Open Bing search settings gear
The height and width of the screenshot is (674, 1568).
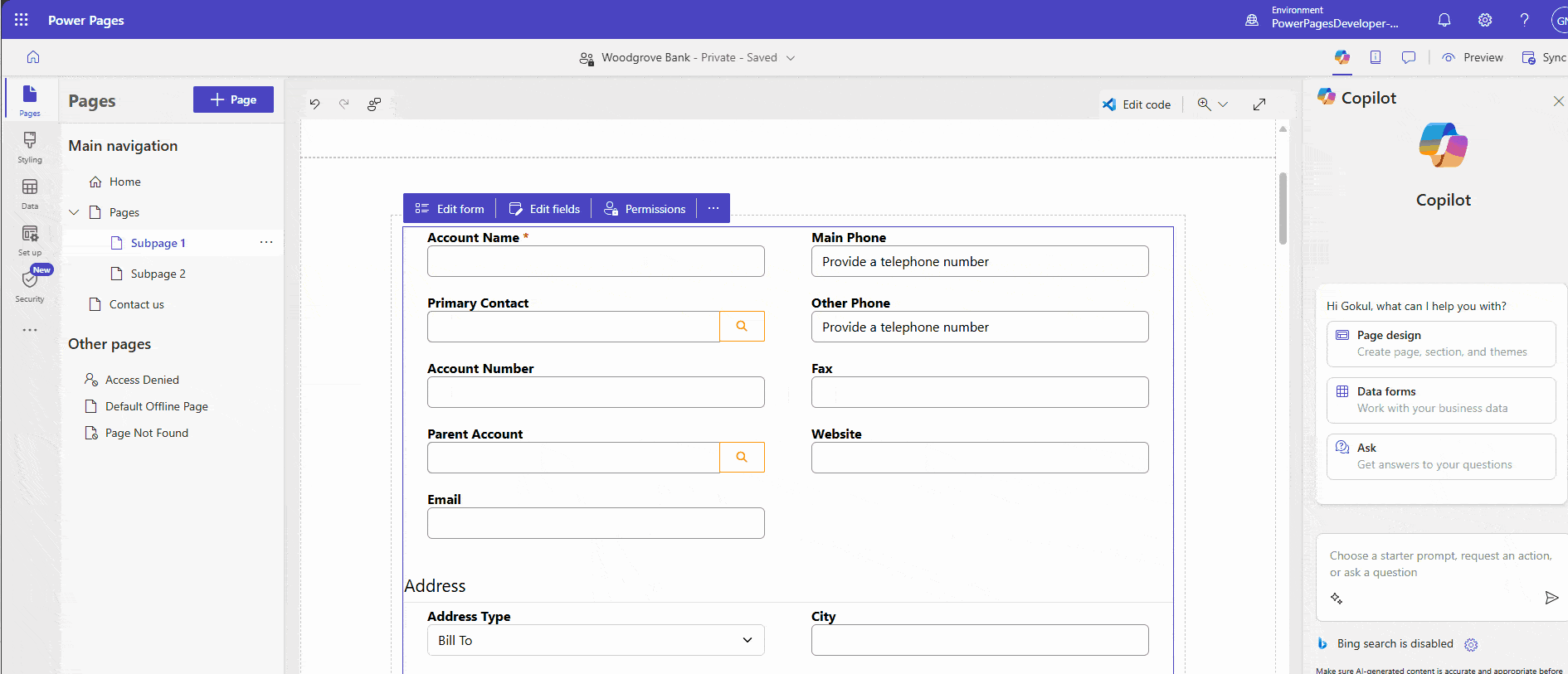[1471, 645]
